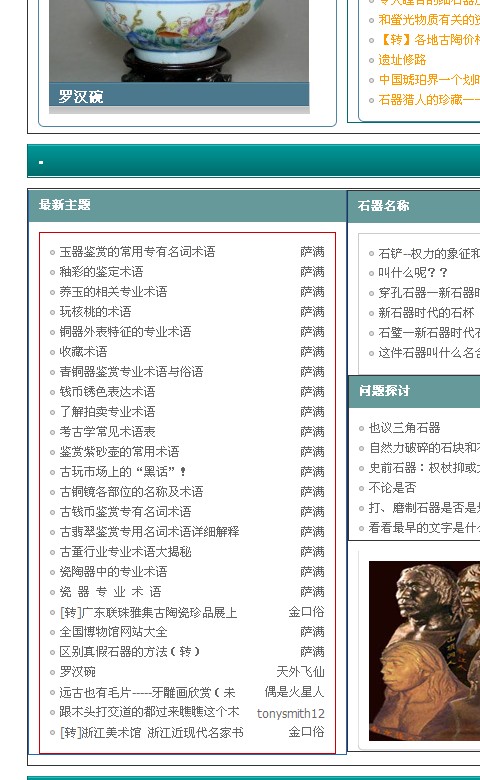Click the author name tonysmith12
The height and width of the screenshot is (780, 480).
pyautogui.click(x=290, y=713)
